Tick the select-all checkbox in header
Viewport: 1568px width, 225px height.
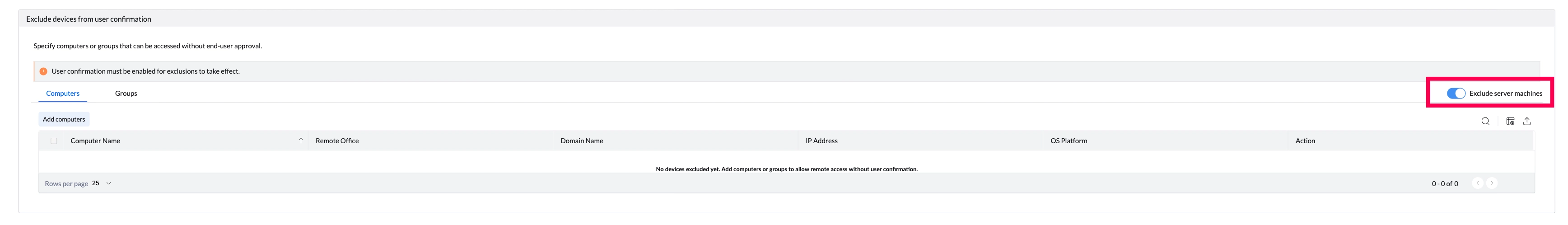(x=54, y=141)
